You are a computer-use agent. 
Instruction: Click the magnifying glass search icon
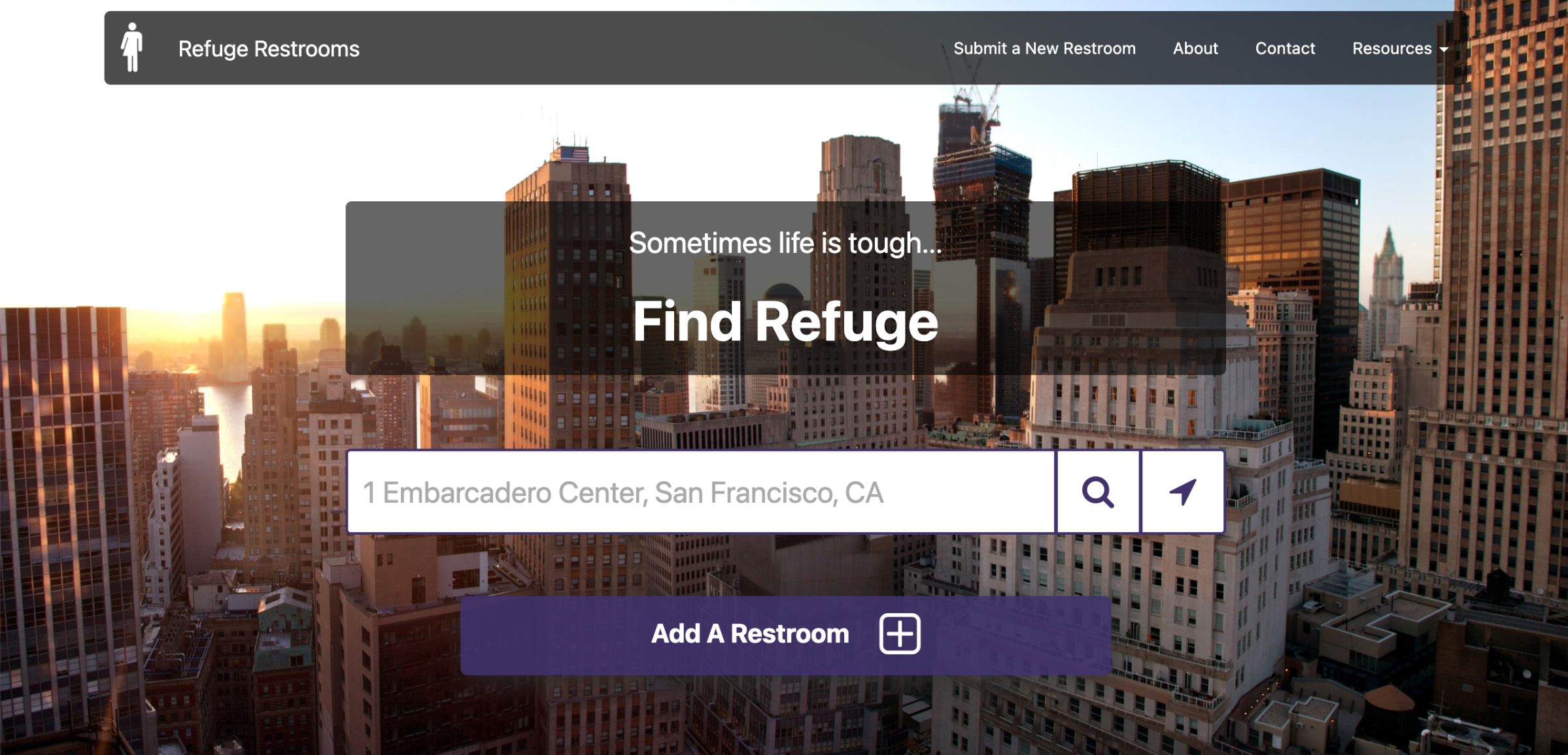(1098, 492)
